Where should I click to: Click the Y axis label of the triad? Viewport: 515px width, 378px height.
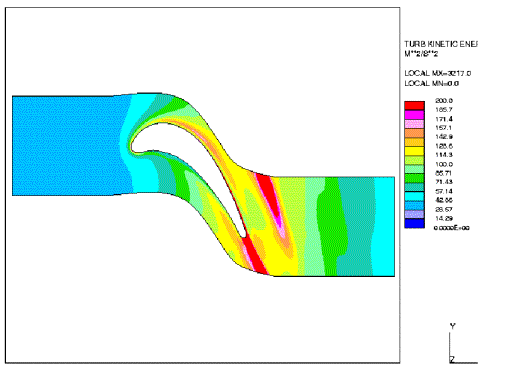(452, 326)
